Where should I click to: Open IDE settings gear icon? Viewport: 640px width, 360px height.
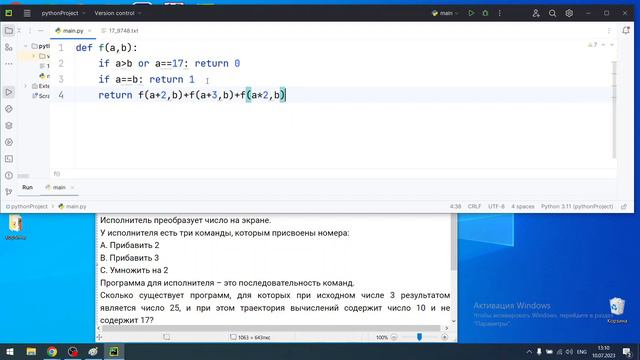click(569, 13)
